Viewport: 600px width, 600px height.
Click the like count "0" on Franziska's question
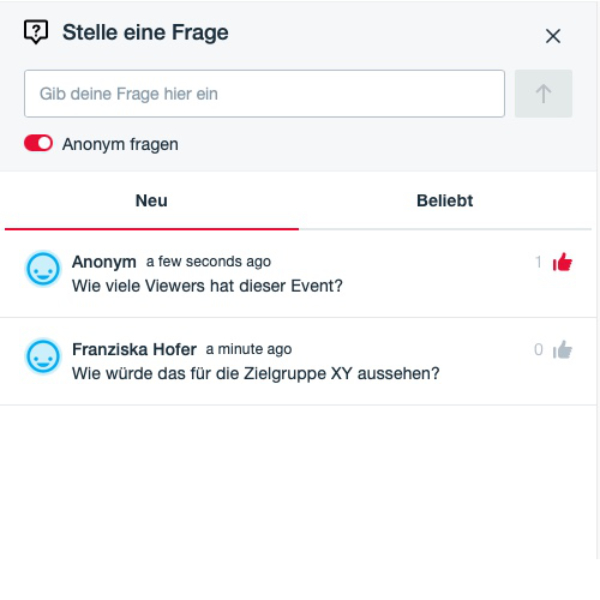[538, 350]
